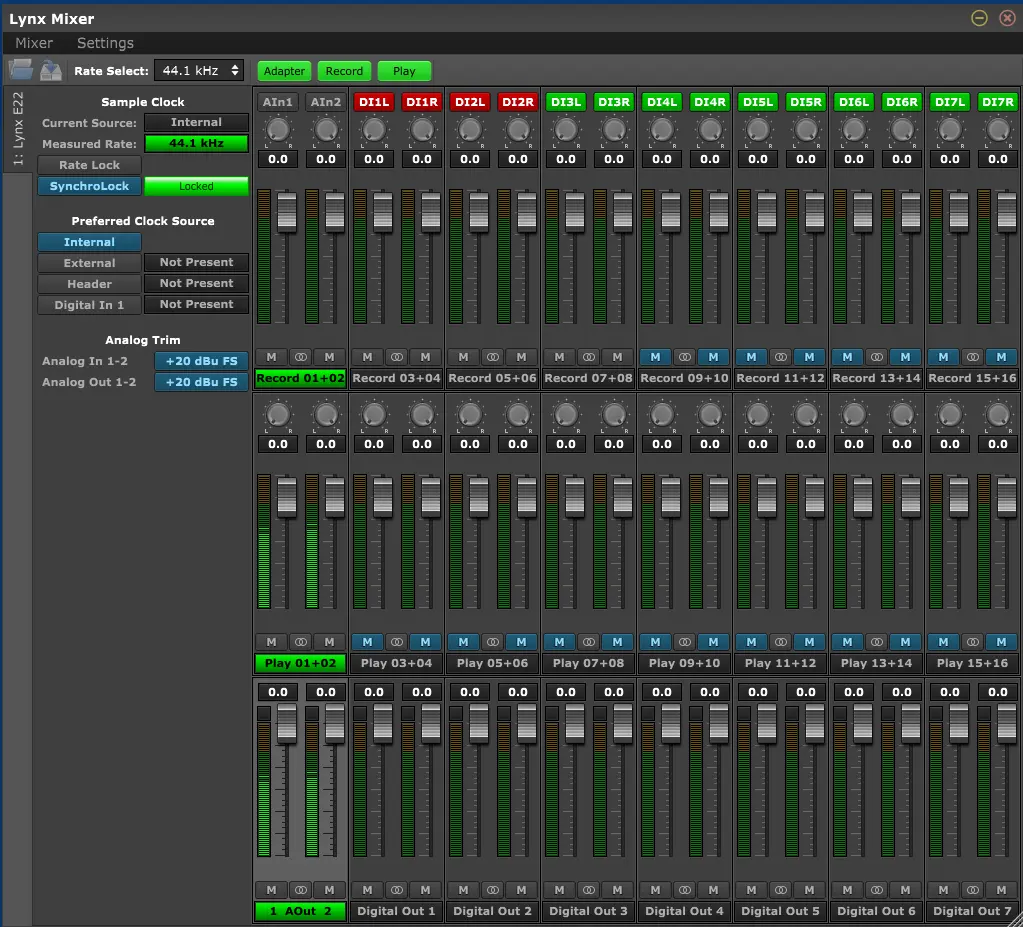Click the stereo link icon for Record 01+02
Screen dimensions: 1023x927
[300, 357]
